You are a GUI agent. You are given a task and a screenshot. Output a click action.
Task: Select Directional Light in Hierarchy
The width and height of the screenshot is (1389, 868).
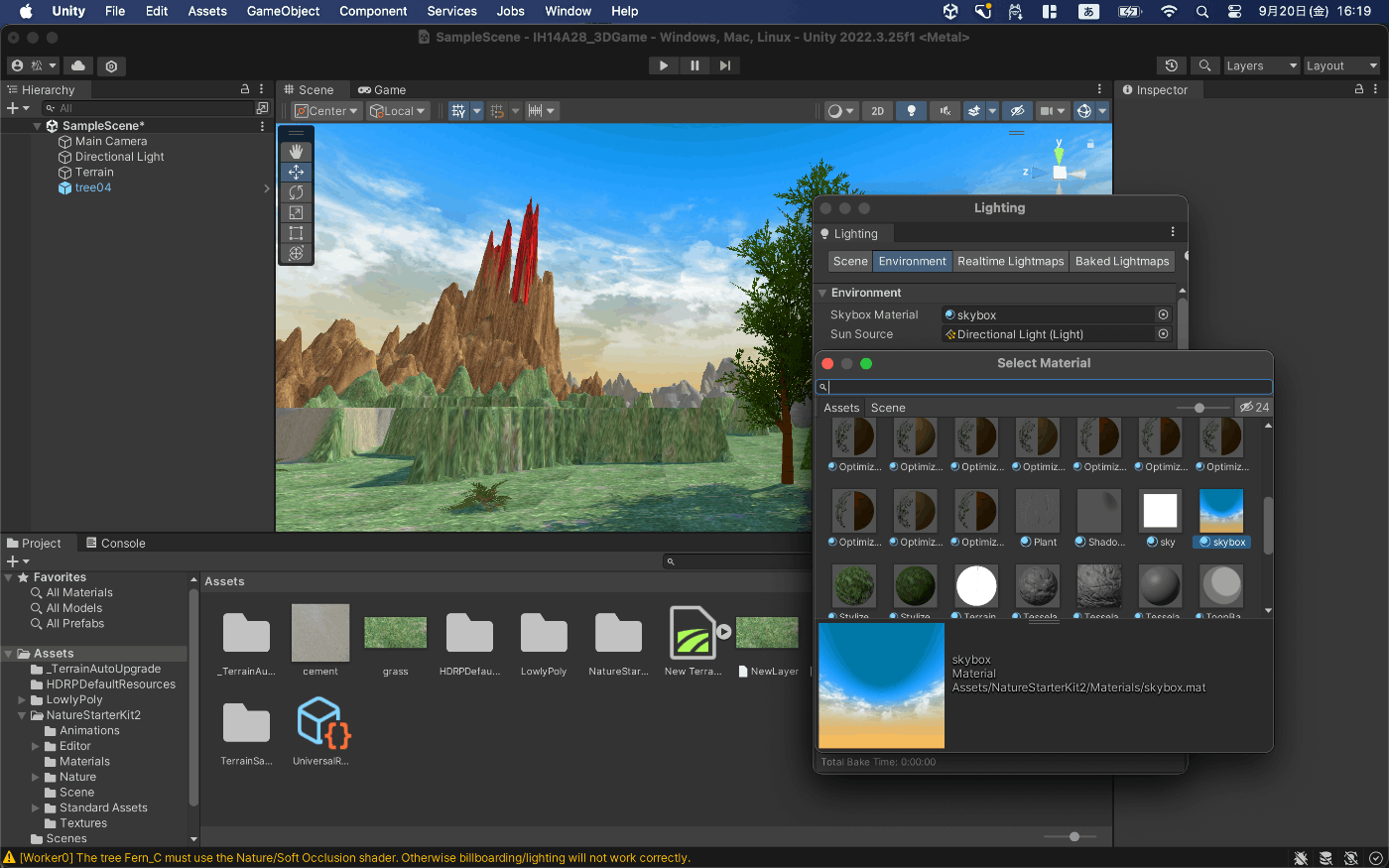click(x=119, y=157)
